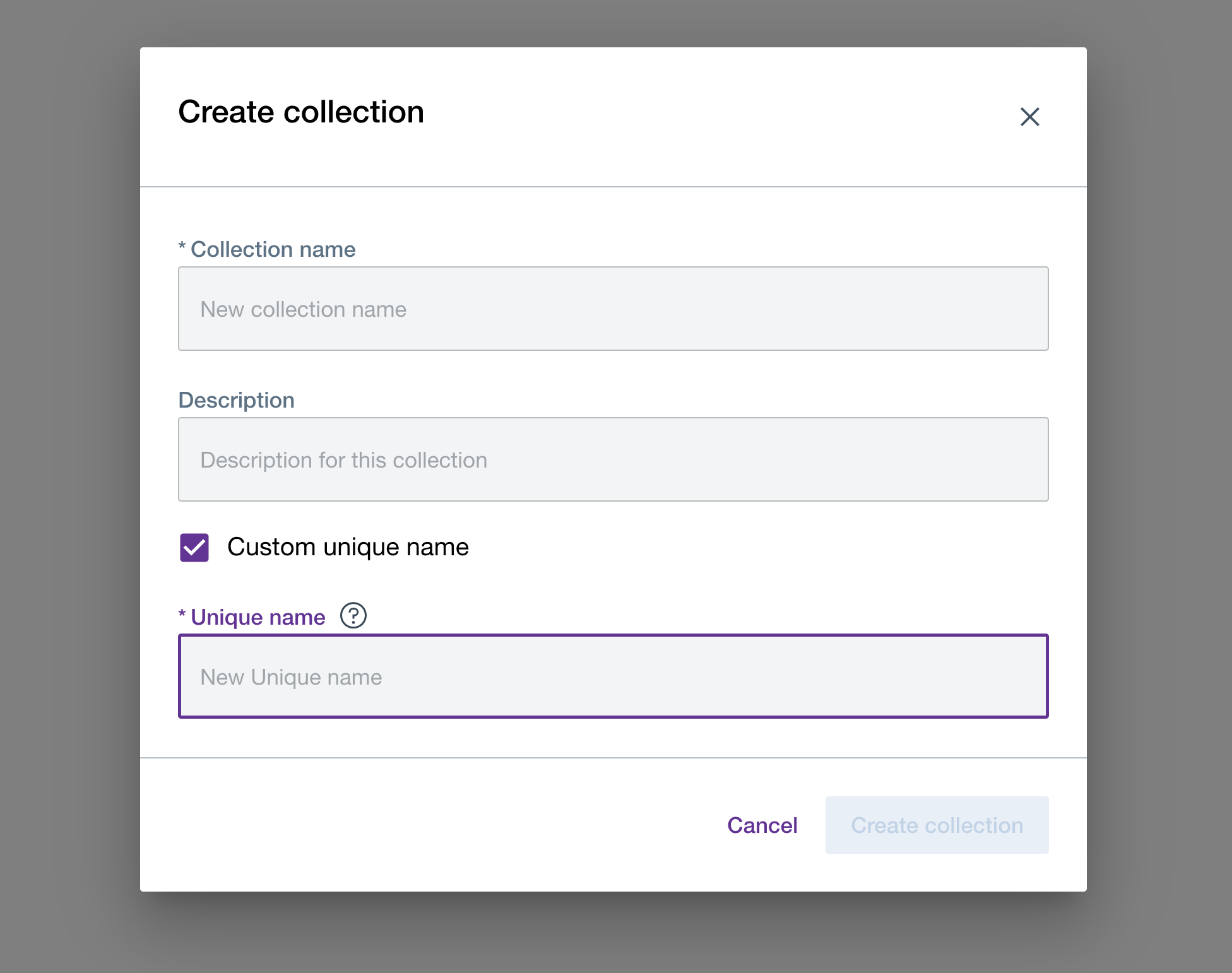1232x973 pixels.
Task: Click the placeholder text Description for this collection
Action: coord(343,459)
